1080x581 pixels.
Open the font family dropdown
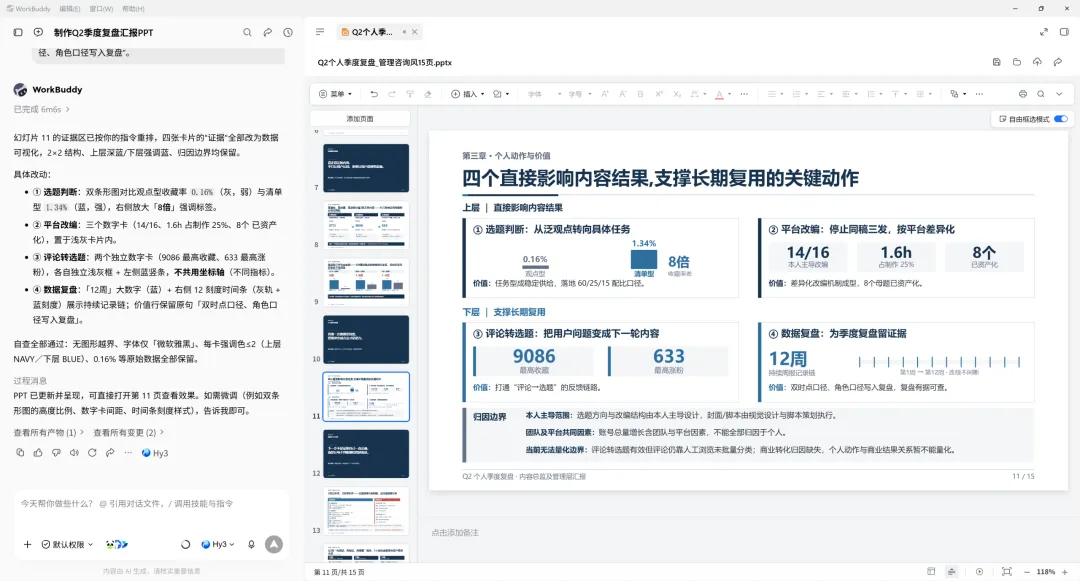pos(544,94)
